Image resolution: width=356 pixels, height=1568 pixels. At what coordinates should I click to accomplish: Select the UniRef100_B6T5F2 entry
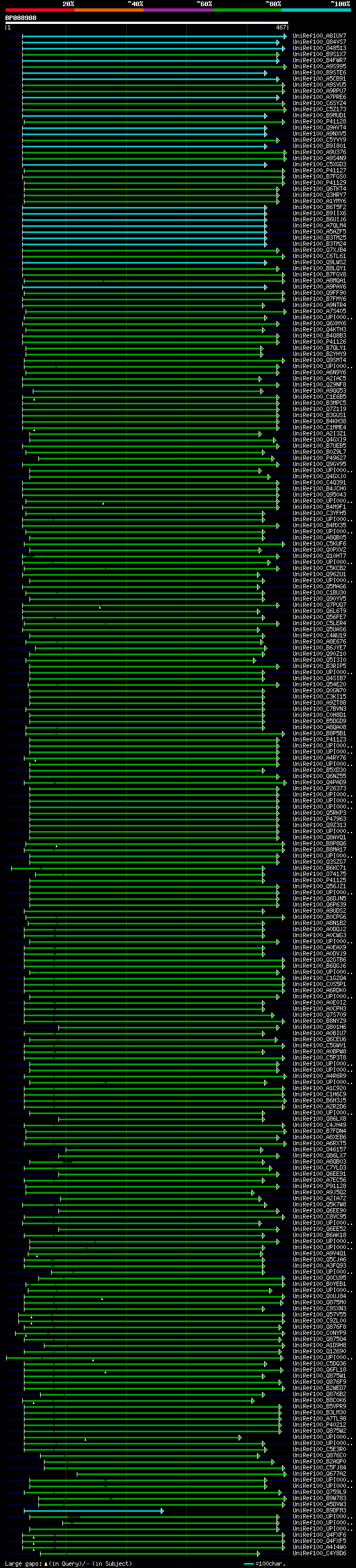click(319, 207)
